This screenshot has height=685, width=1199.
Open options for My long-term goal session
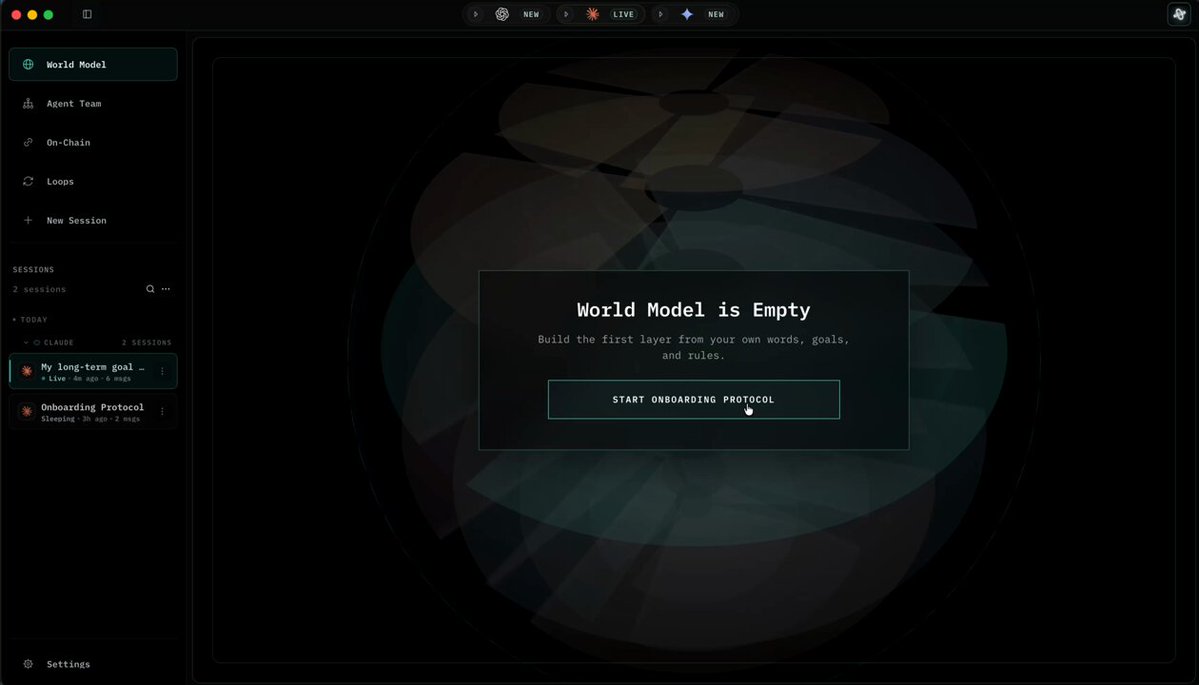pos(162,372)
